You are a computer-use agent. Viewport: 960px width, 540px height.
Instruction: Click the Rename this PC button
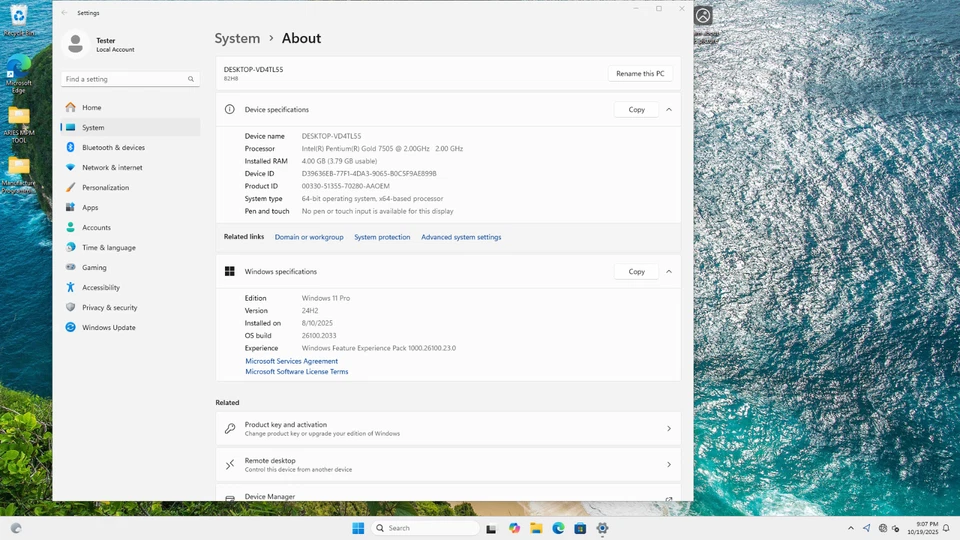640,73
